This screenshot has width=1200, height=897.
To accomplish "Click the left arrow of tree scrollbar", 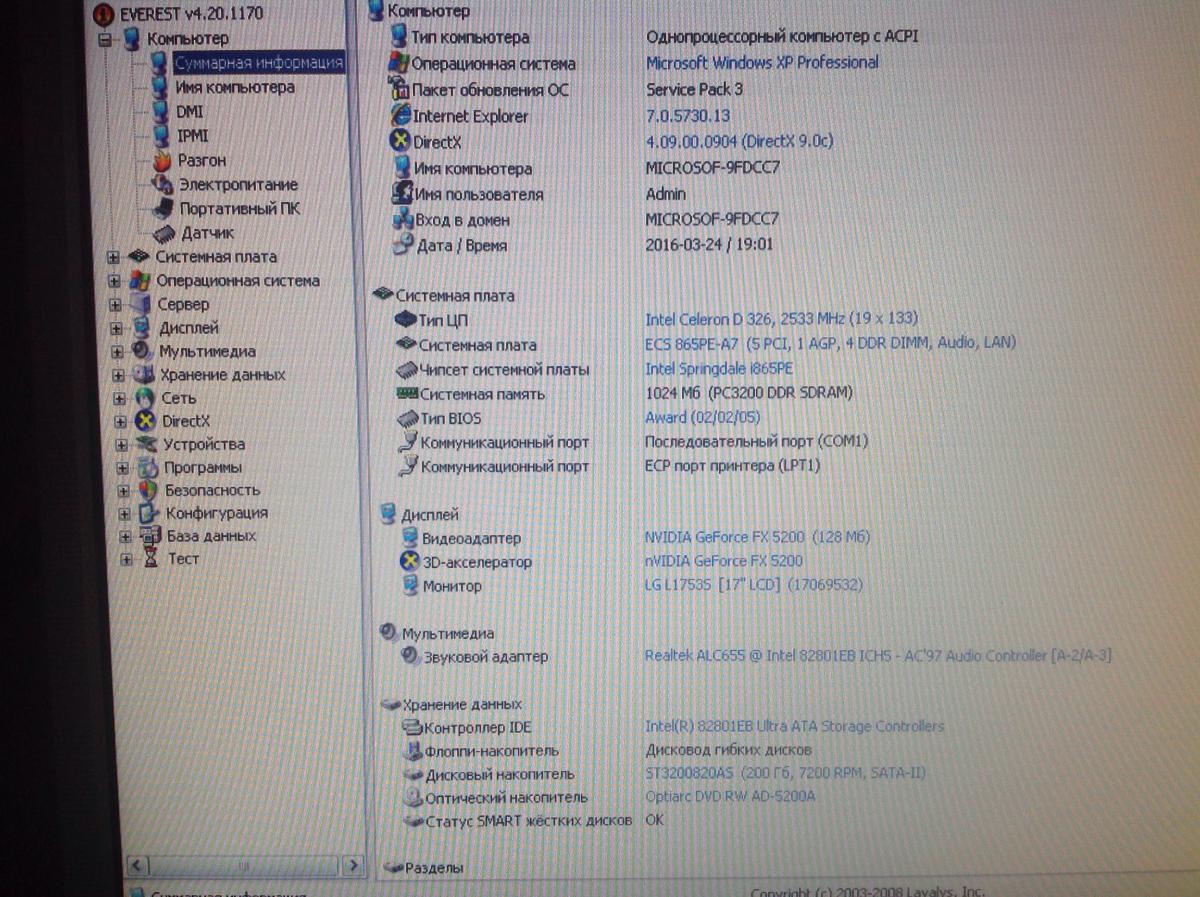I will pos(139,864).
